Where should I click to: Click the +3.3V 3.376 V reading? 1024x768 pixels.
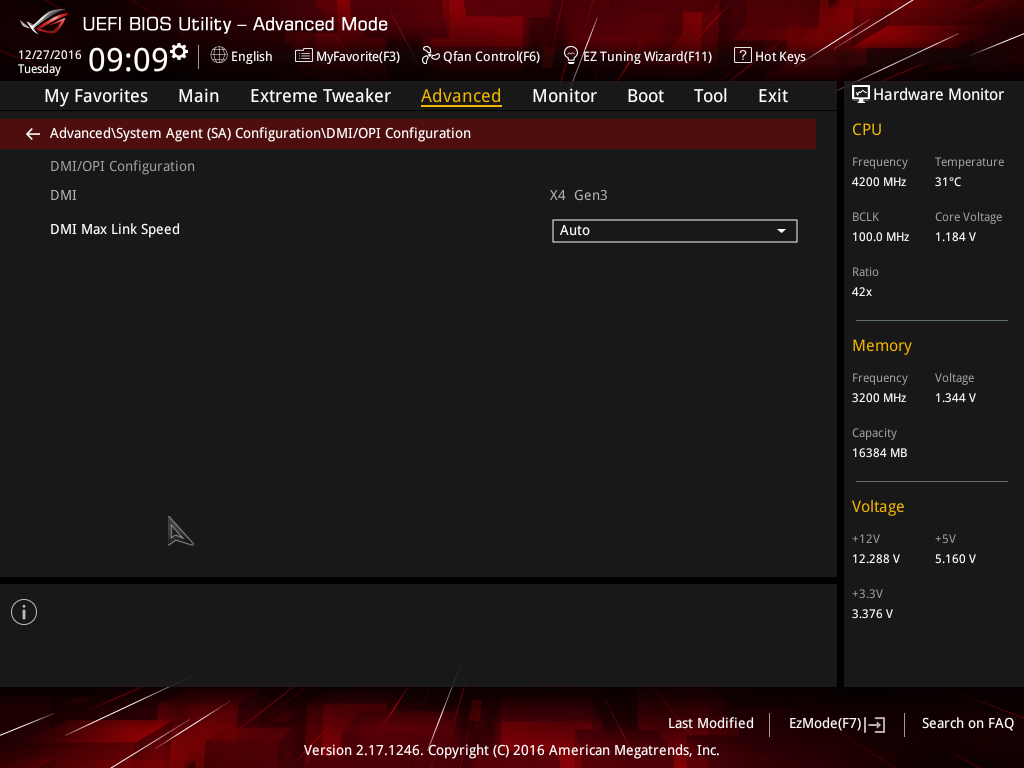click(x=872, y=614)
